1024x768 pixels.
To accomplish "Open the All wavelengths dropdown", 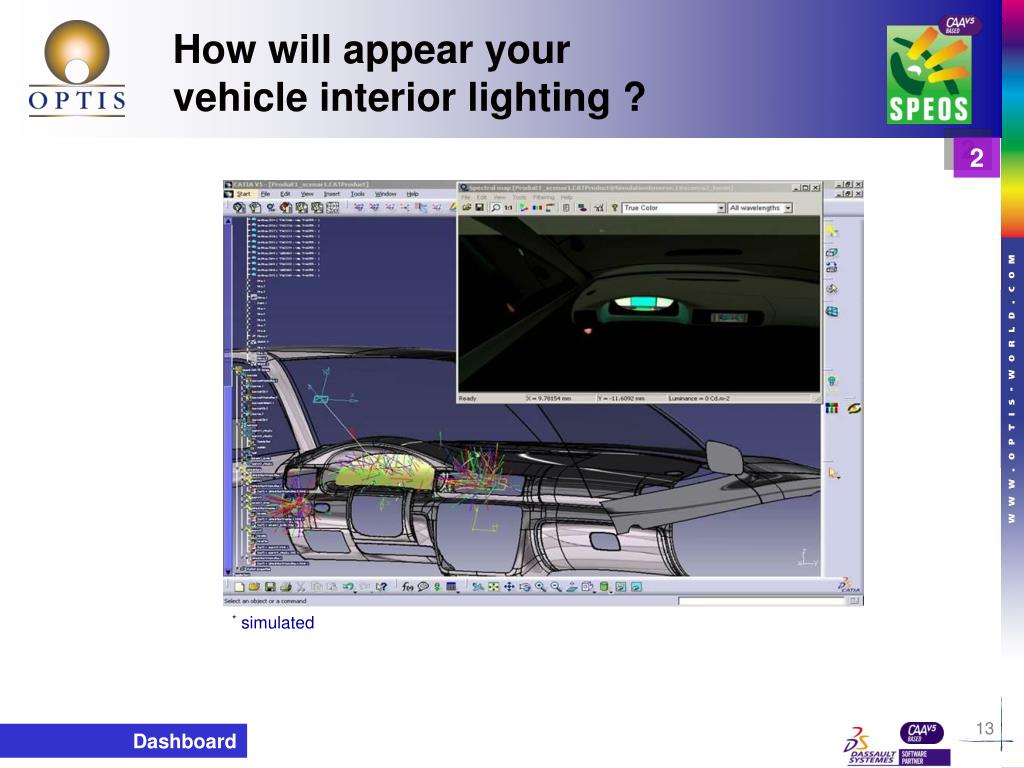I will [x=788, y=208].
